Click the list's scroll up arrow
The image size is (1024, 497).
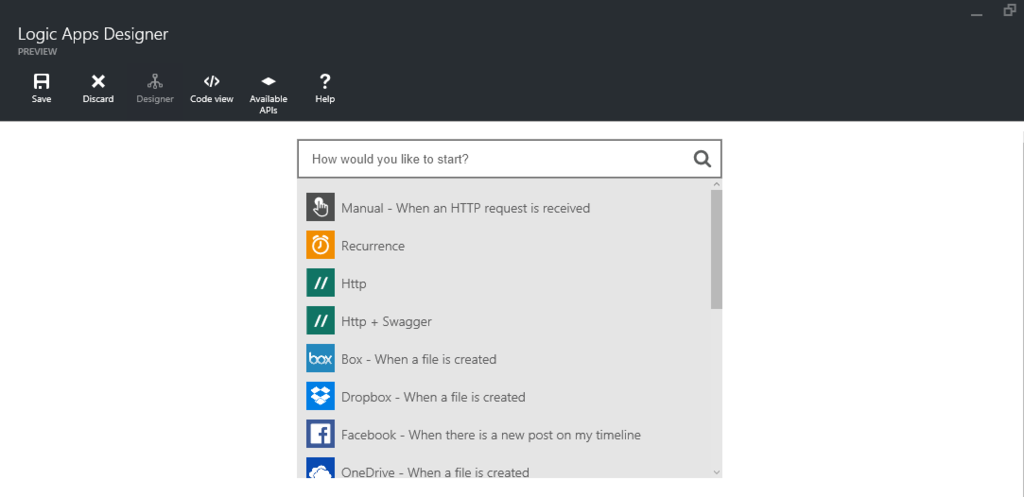(x=716, y=184)
